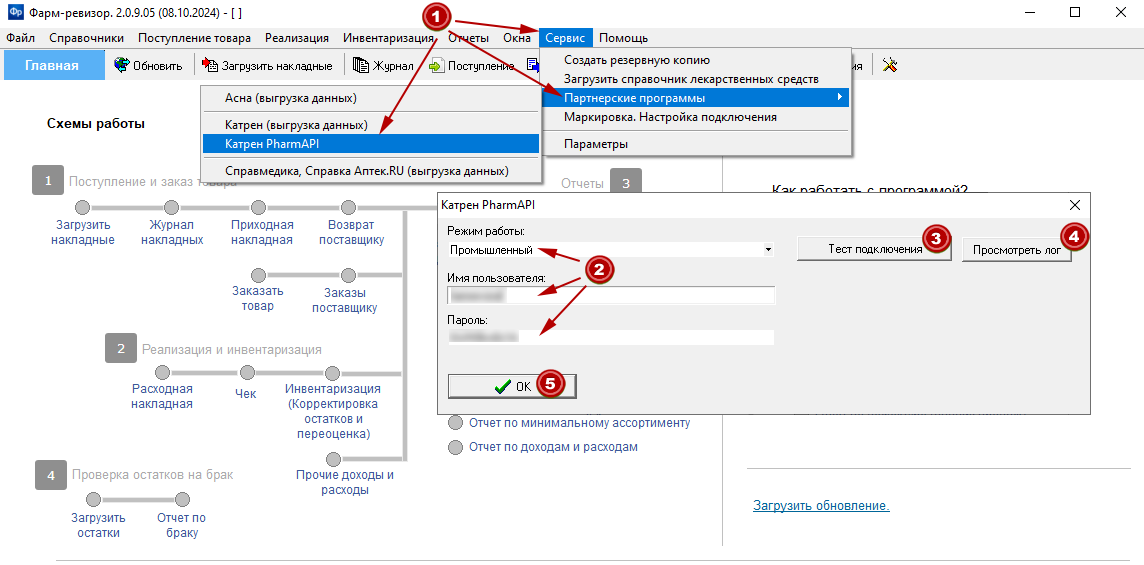Focus the Пароль input field
The height and width of the screenshot is (565, 1144).
tap(611, 337)
